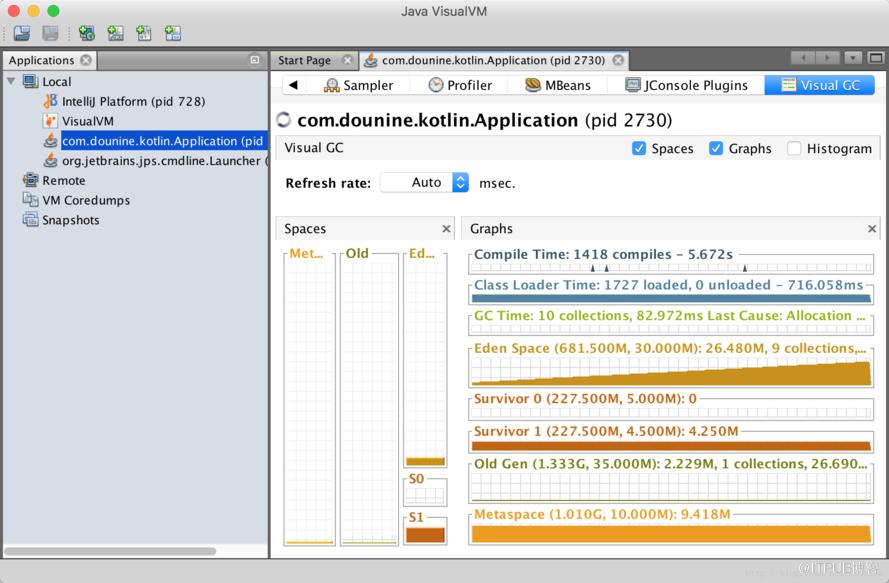Click the IntelliJ Platform app icon
The image size is (889, 583).
pos(50,101)
